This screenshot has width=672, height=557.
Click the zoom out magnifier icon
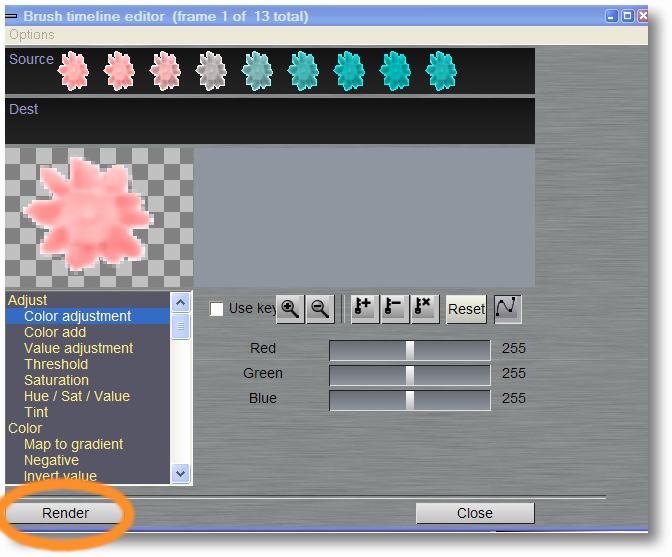[x=320, y=309]
